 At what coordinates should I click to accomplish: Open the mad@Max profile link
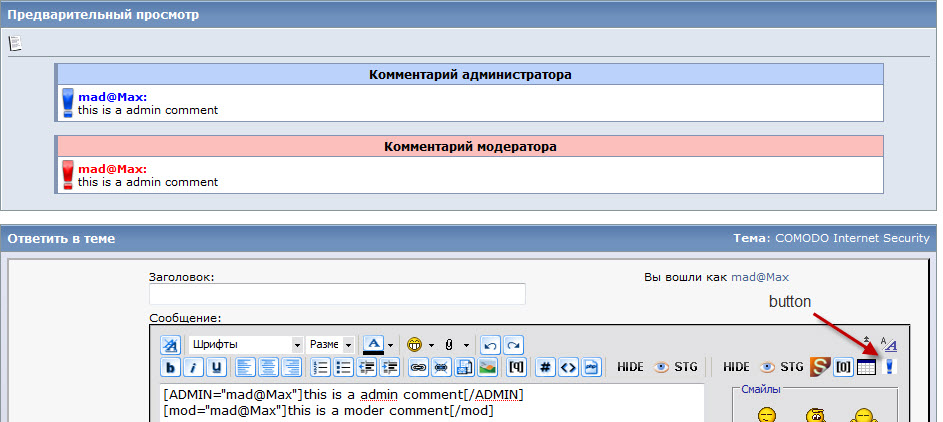point(765,276)
